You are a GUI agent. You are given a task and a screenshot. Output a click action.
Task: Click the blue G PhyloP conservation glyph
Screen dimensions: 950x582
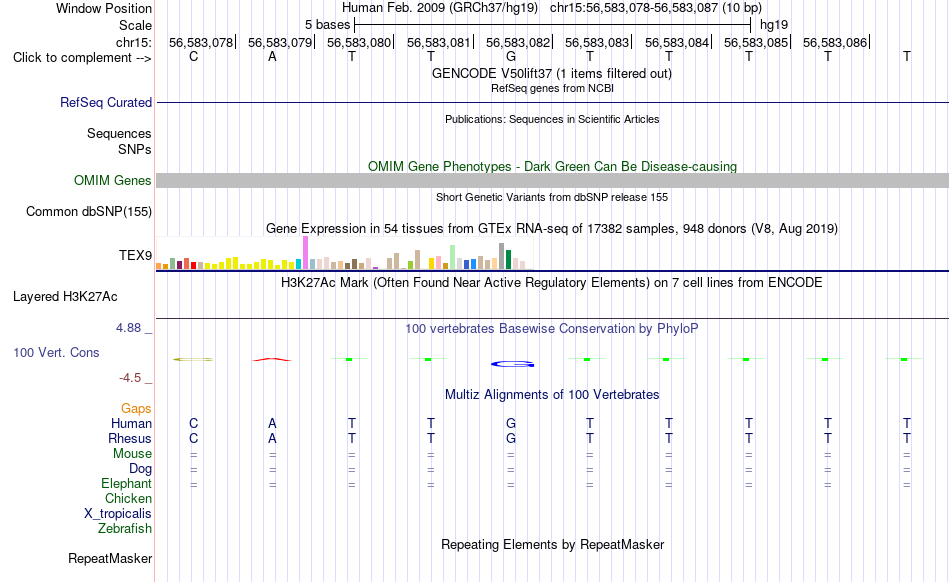pyautogui.click(x=512, y=364)
